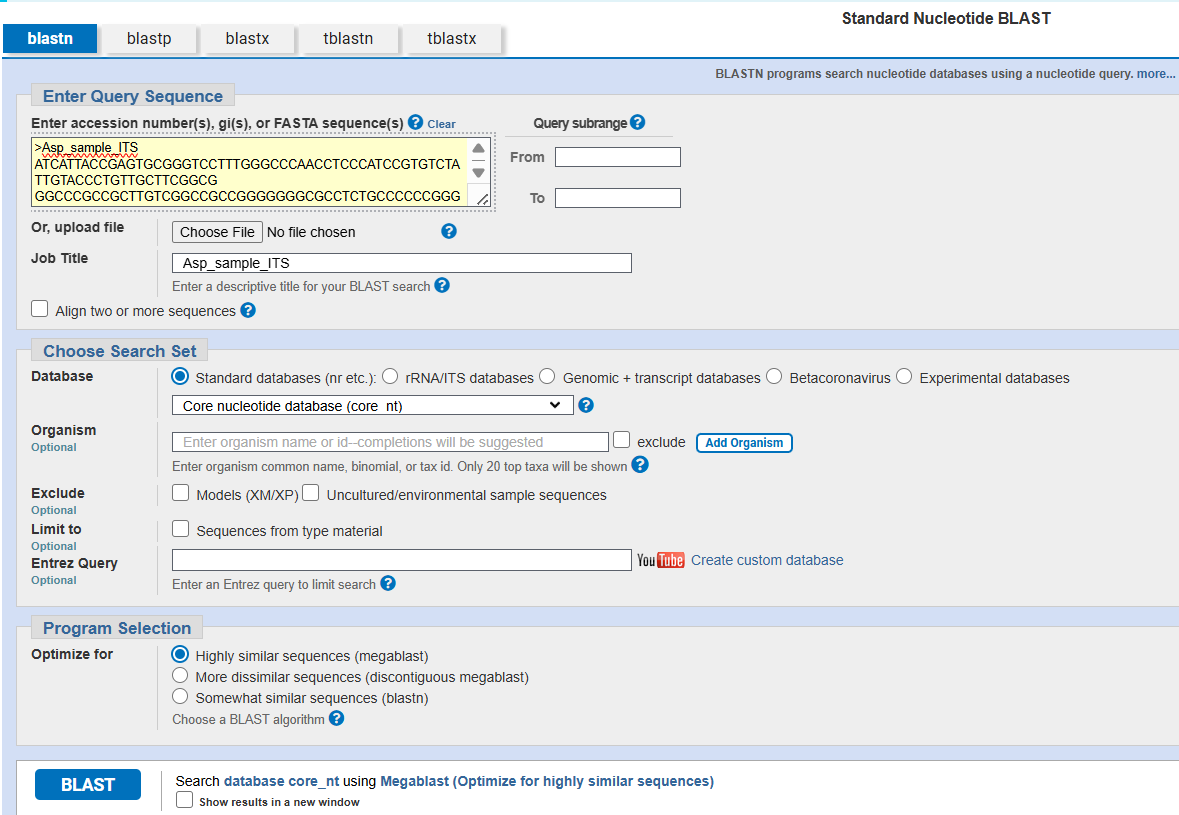Click the Choose Search Set heading
1179x815 pixels.
[x=120, y=351]
